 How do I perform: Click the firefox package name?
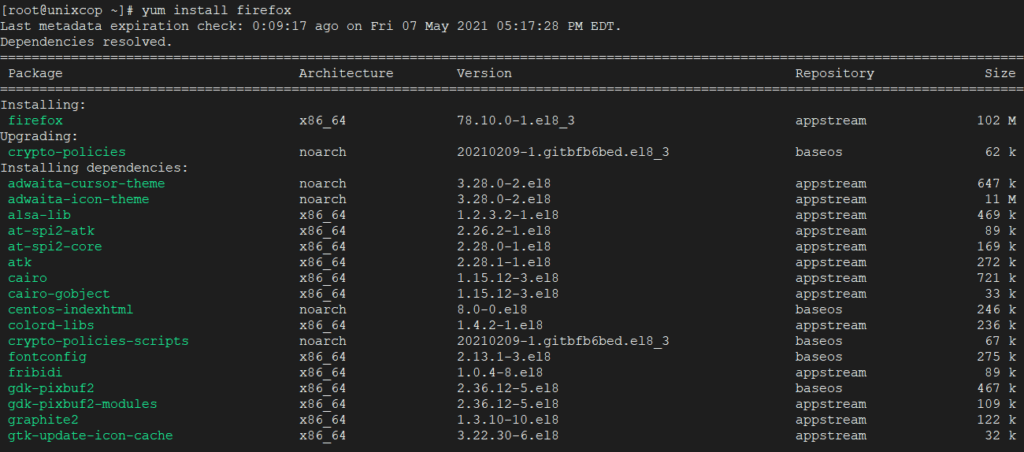[35, 121]
